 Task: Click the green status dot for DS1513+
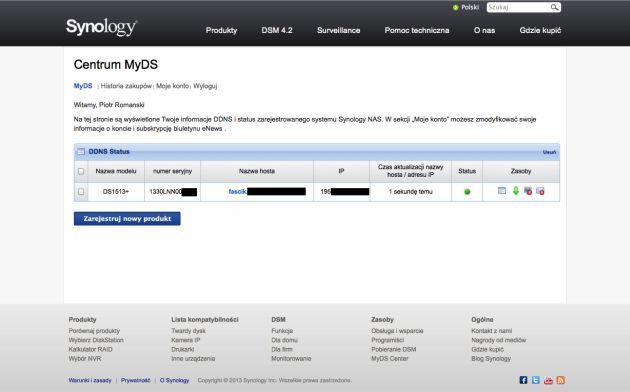point(467,192)
